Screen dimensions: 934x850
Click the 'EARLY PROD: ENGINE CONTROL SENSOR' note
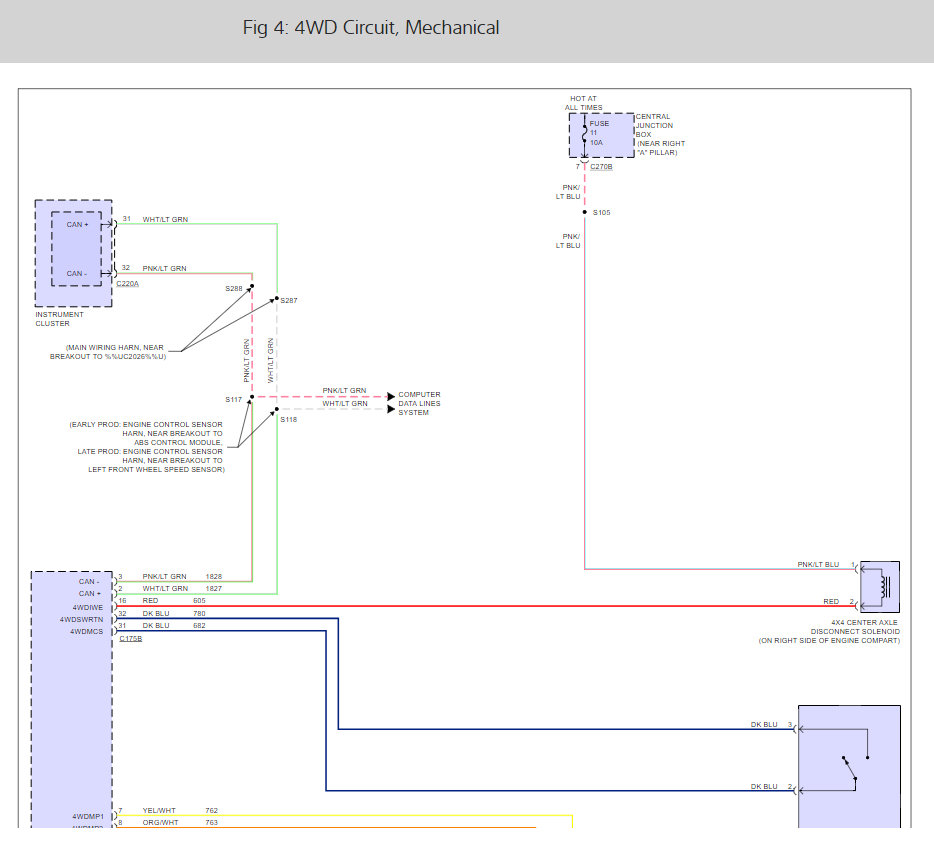(147, 447)
